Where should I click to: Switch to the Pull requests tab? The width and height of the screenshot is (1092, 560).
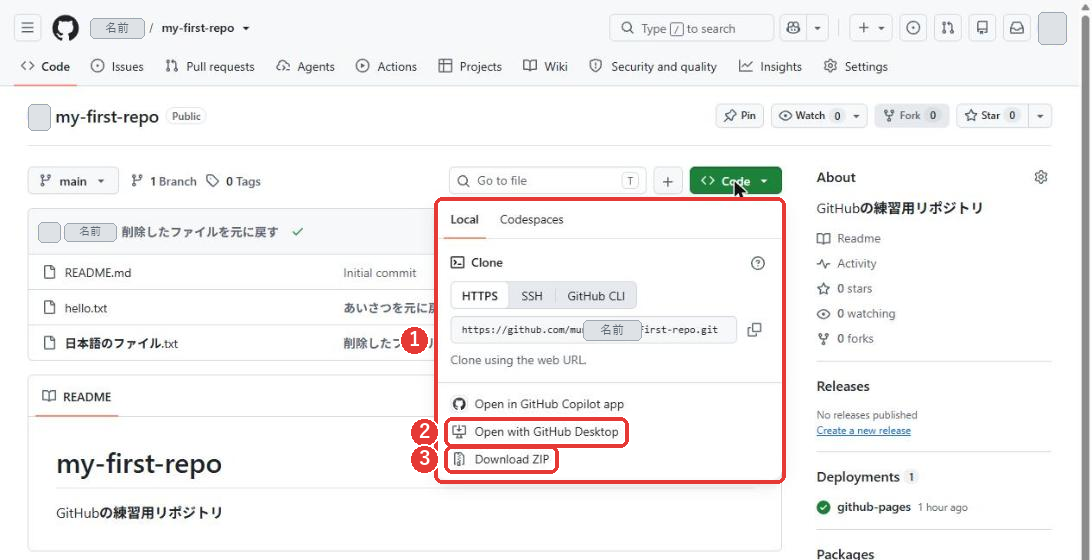(x=210, y=66)
